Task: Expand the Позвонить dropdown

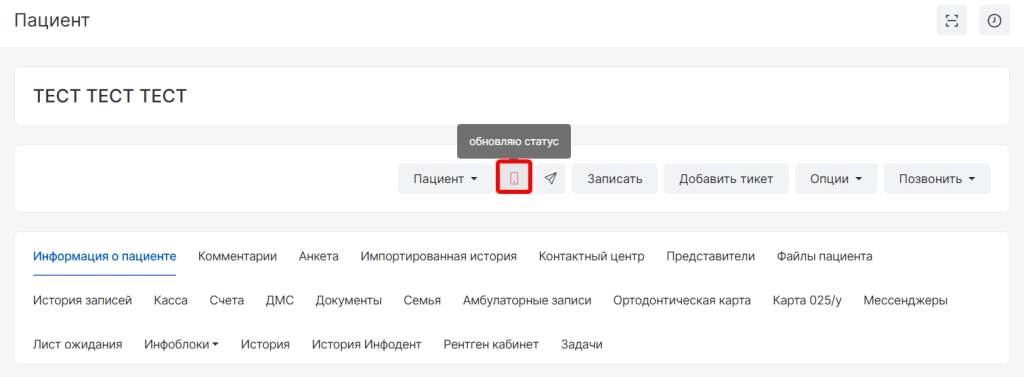Action: (x=937, y=178)
